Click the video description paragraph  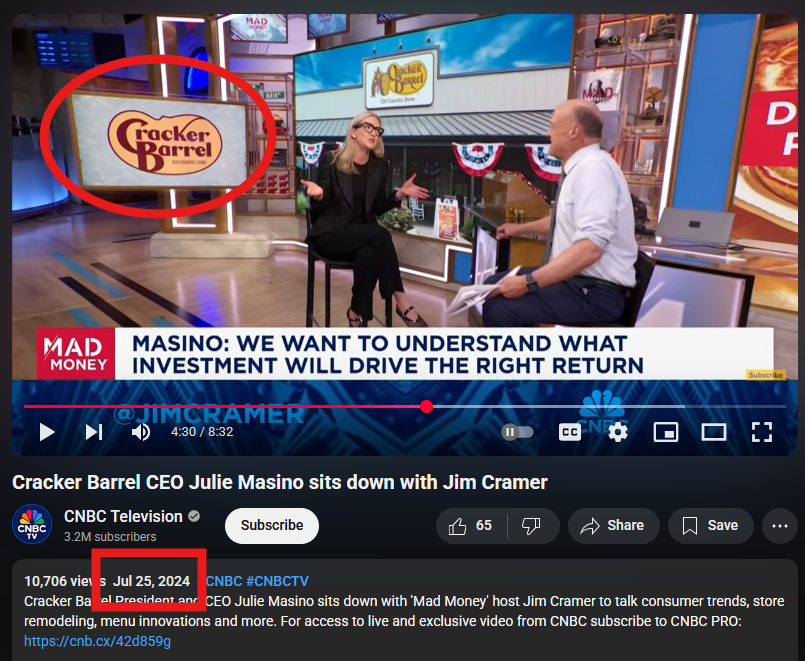[404, 611]
